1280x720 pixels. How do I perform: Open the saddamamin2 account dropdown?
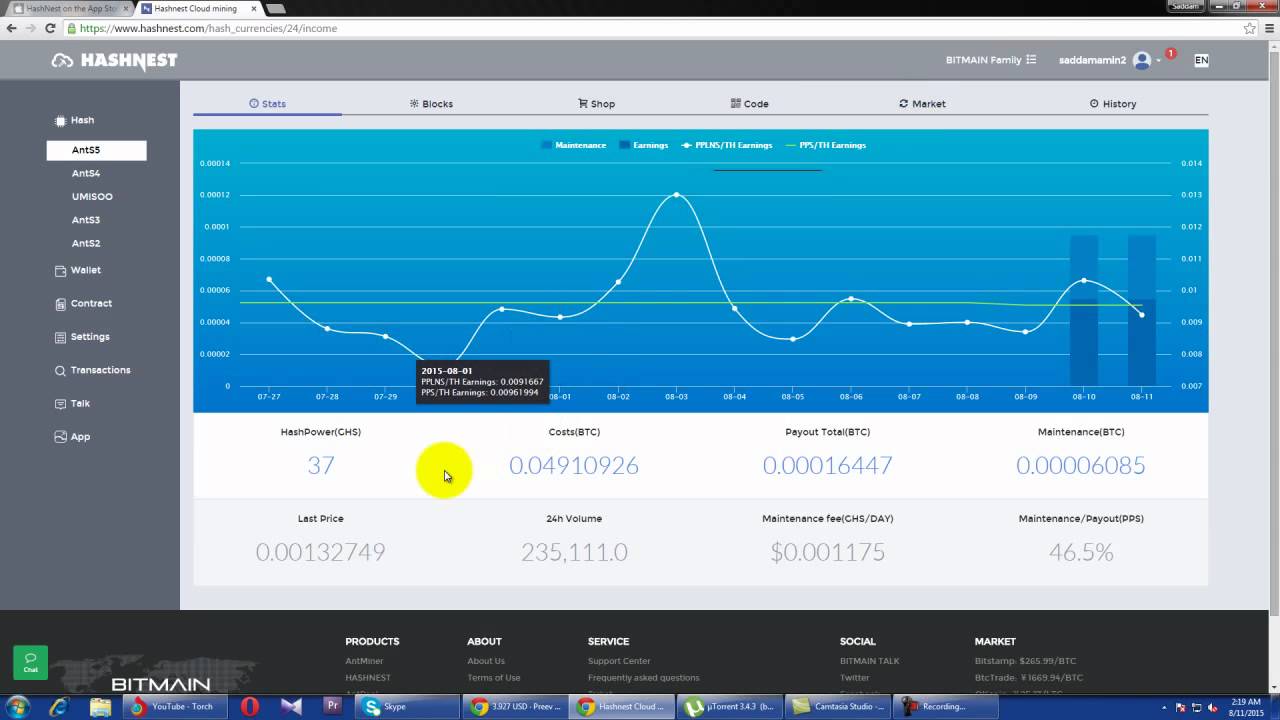(x=1109, y=61)
